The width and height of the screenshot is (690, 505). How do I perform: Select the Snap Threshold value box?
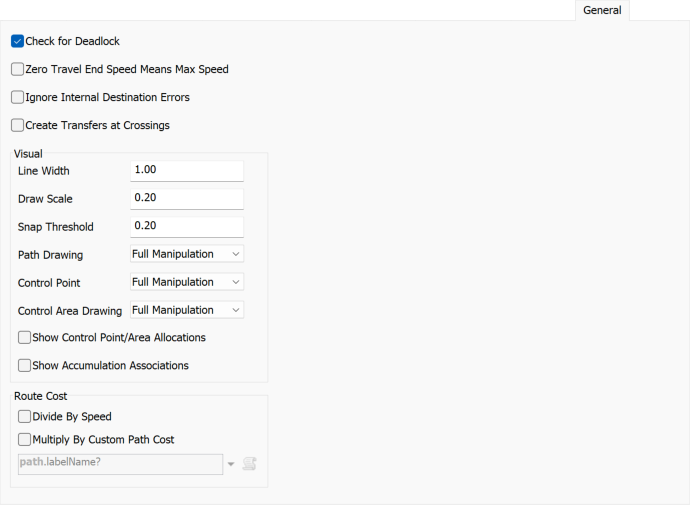coord(187,226)
